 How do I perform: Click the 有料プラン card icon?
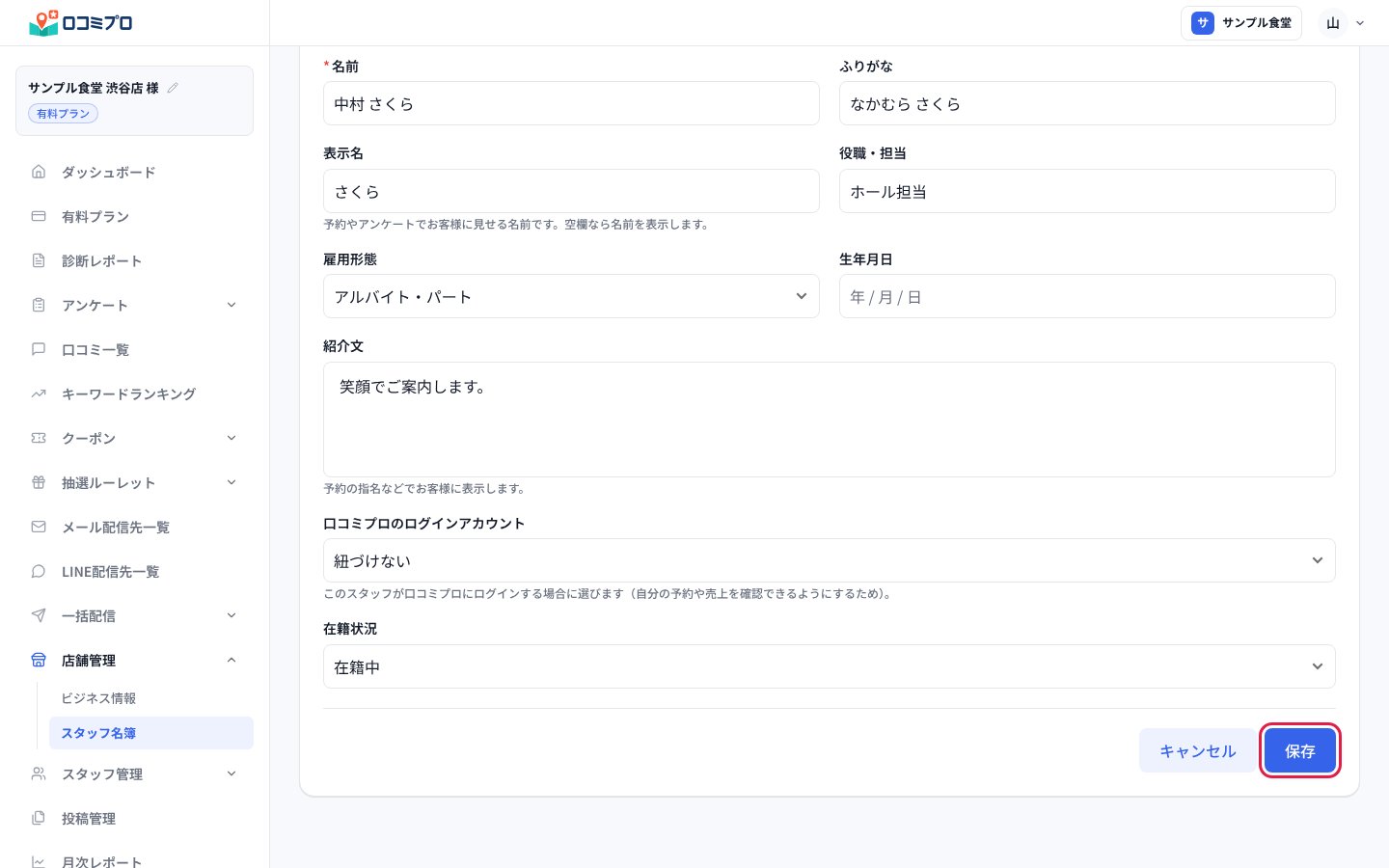[39, 216]
